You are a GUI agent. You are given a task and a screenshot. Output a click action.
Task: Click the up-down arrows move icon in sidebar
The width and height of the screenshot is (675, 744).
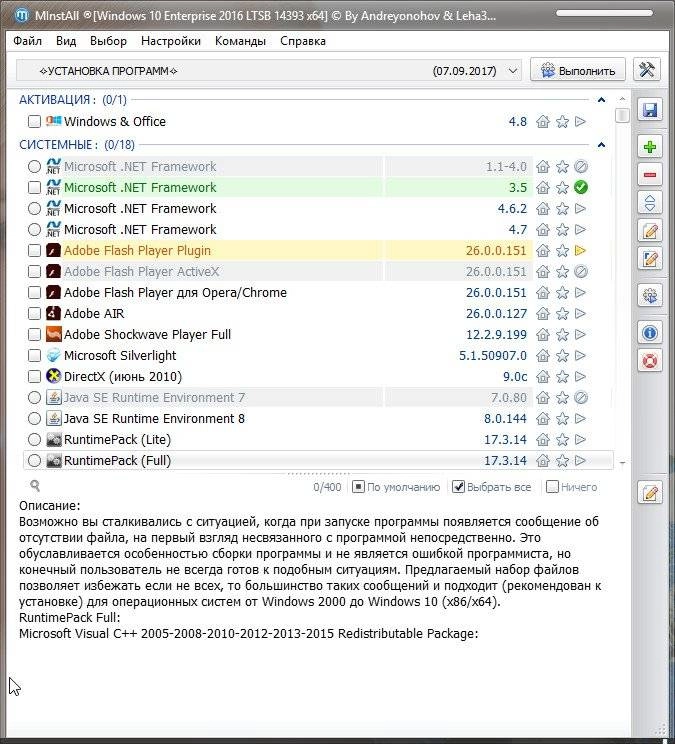[x=649, y=203]
